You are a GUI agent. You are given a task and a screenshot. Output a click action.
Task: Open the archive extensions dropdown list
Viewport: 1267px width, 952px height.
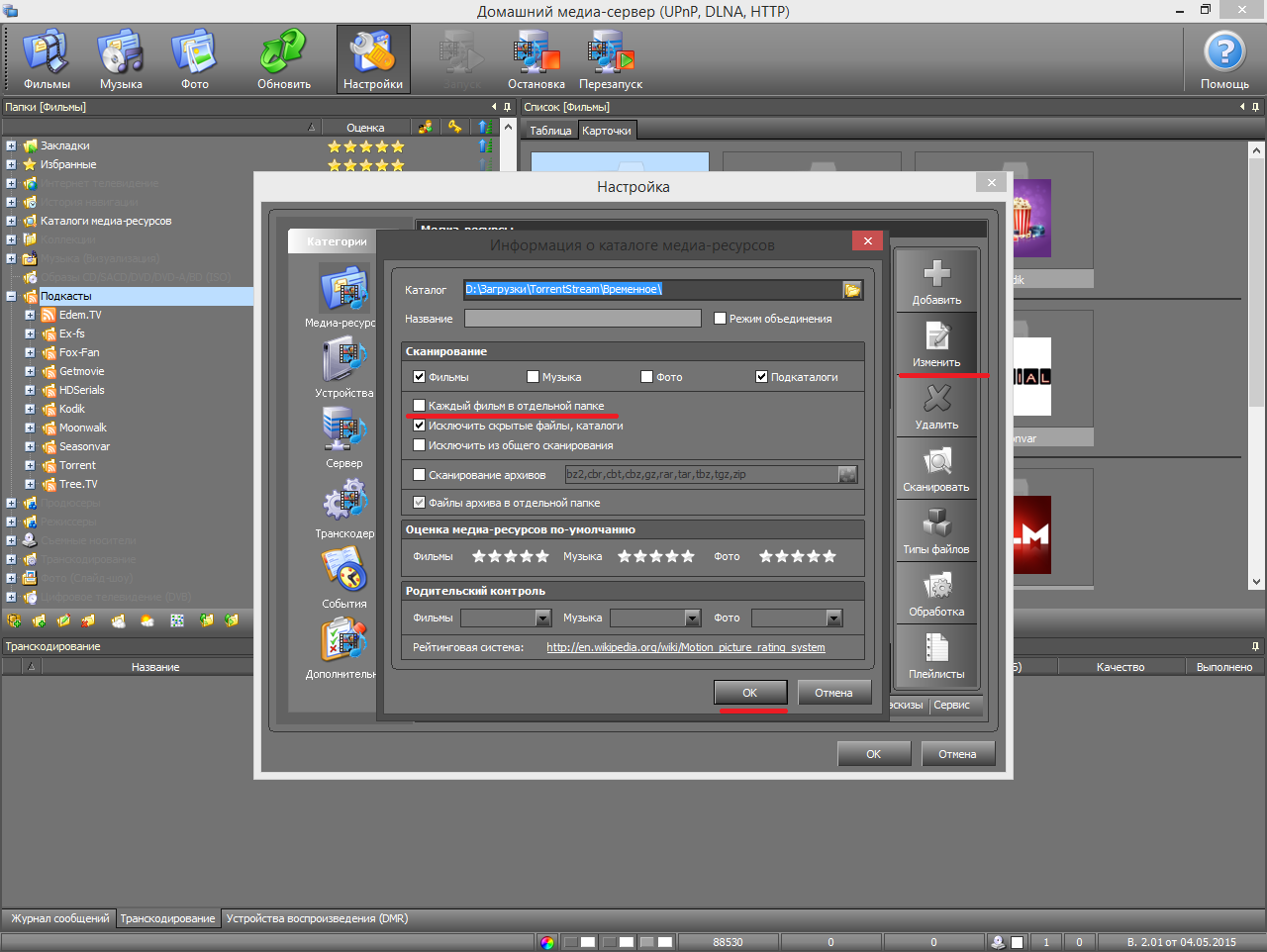(x=847, y=475)
